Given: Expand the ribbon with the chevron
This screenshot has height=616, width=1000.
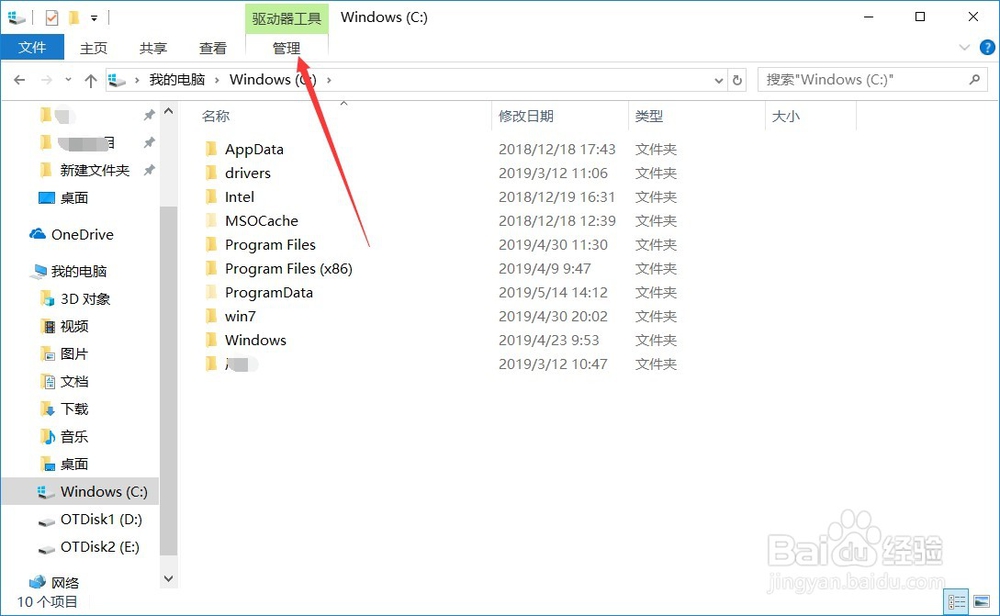Looking at the screenshot, I should coord(964,47).
